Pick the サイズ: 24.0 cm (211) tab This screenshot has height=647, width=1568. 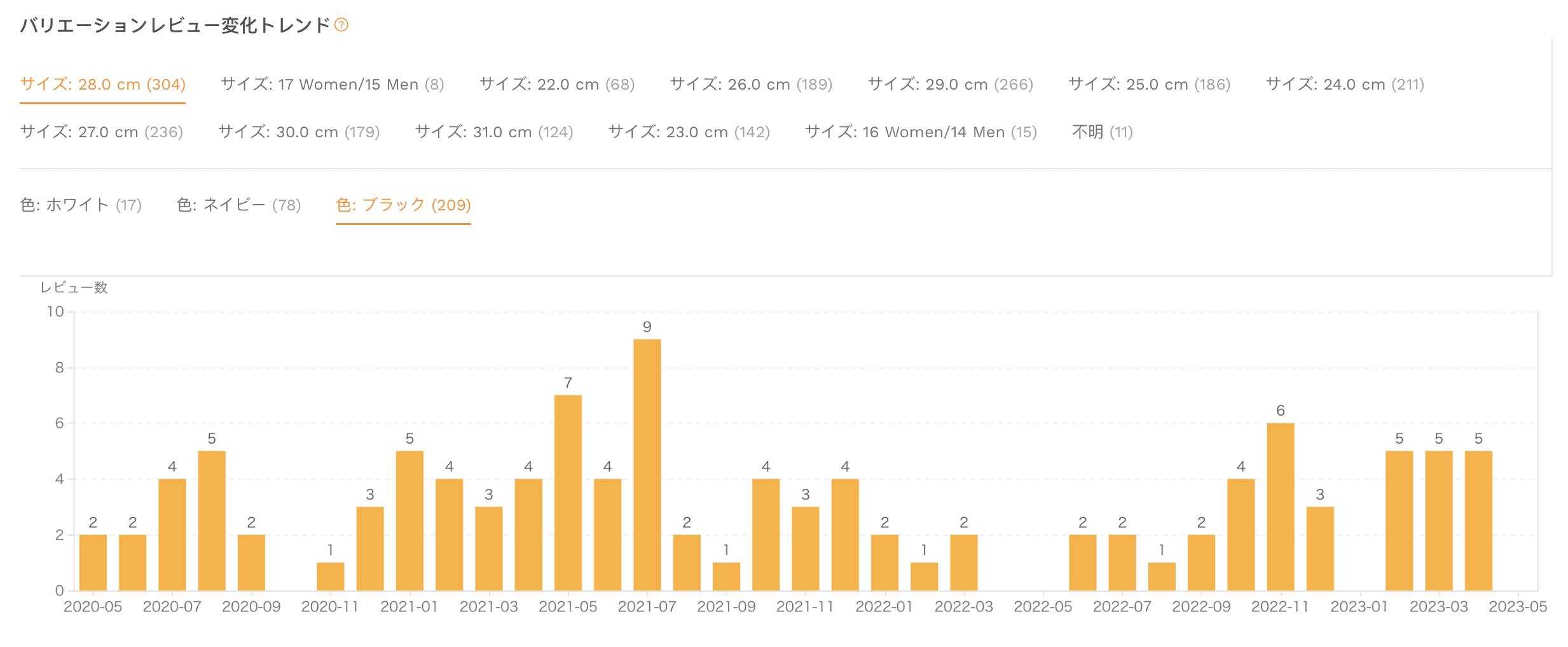click(x=1345, y=85)
